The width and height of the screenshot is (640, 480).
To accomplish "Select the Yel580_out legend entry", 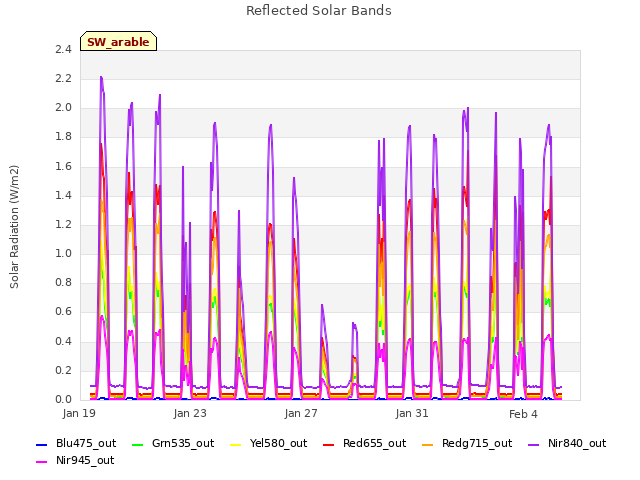I will click(x=269, y=443).
